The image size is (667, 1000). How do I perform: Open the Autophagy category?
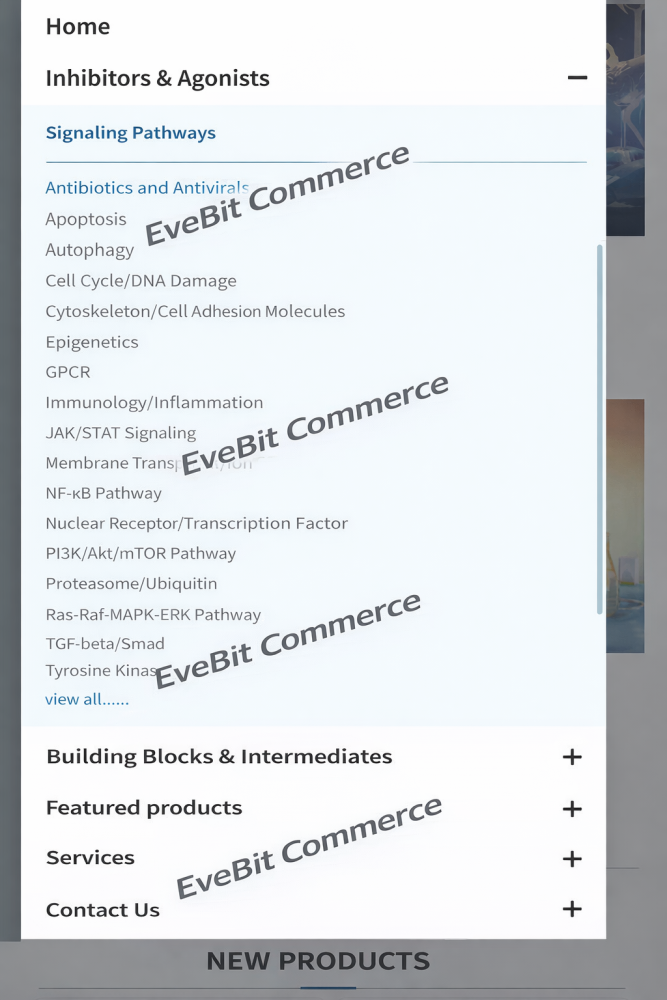pyautogui.click(x=89, y=250)
